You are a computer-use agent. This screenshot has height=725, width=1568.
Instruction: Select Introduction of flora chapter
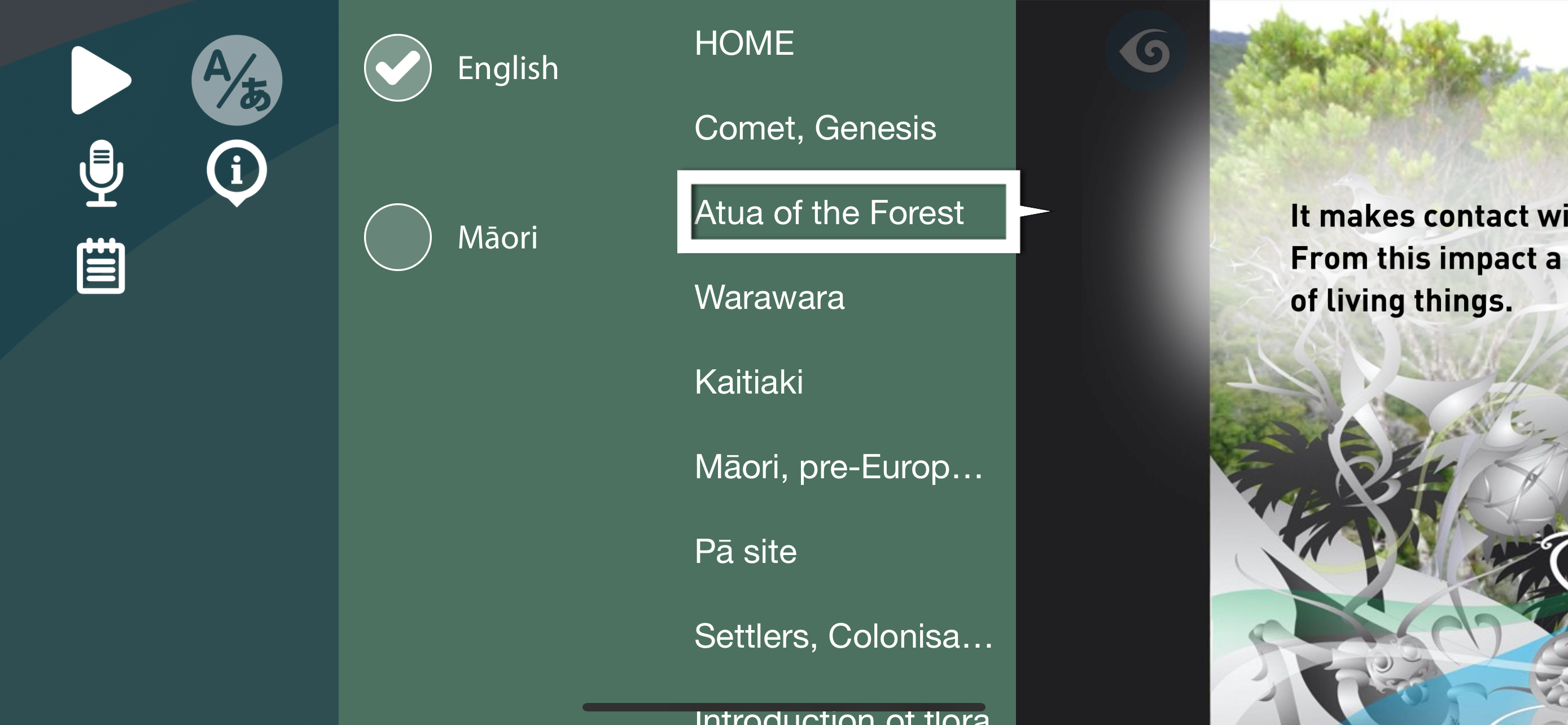click(x=841, y=717)
